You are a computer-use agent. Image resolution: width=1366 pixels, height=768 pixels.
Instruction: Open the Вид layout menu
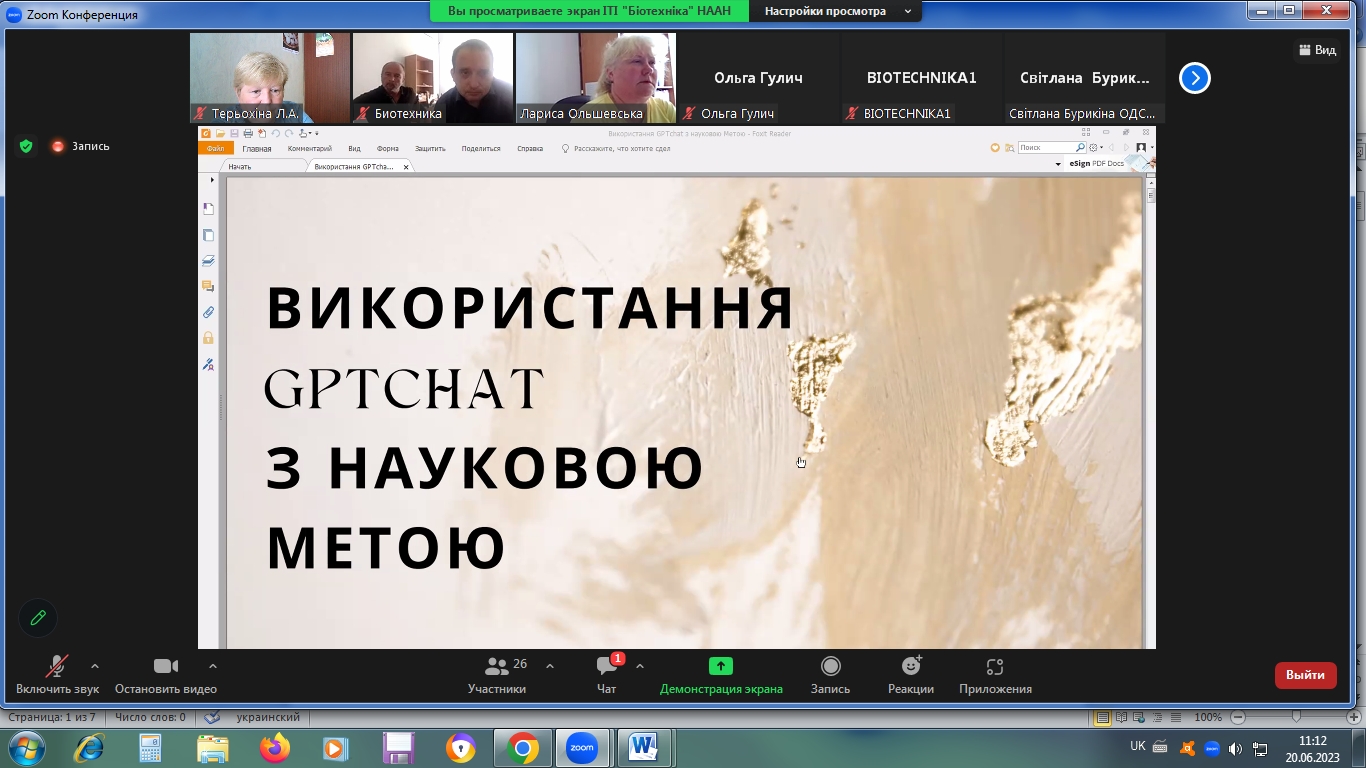tap(1317, 50)
